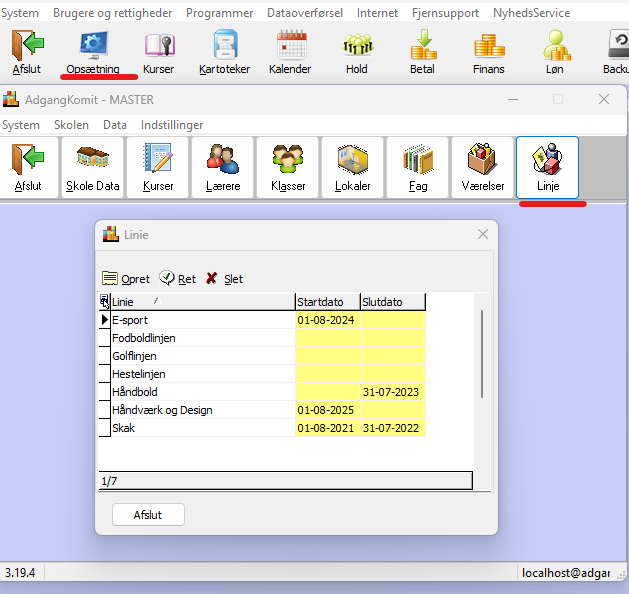The height and width of the screenshot is (594, 629).
Task: Open the top System menu
Action: coord(20,13)
